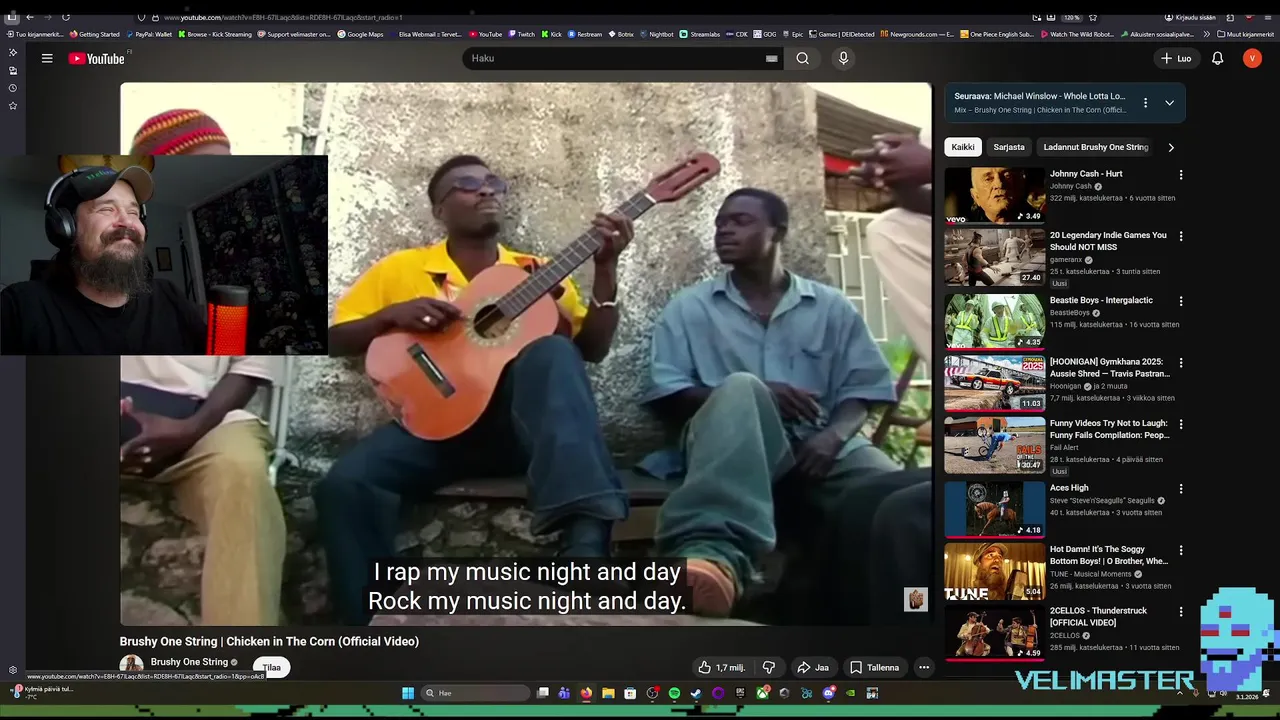Open options for Beastie Boys - Intergalactic

[1181, 301]
